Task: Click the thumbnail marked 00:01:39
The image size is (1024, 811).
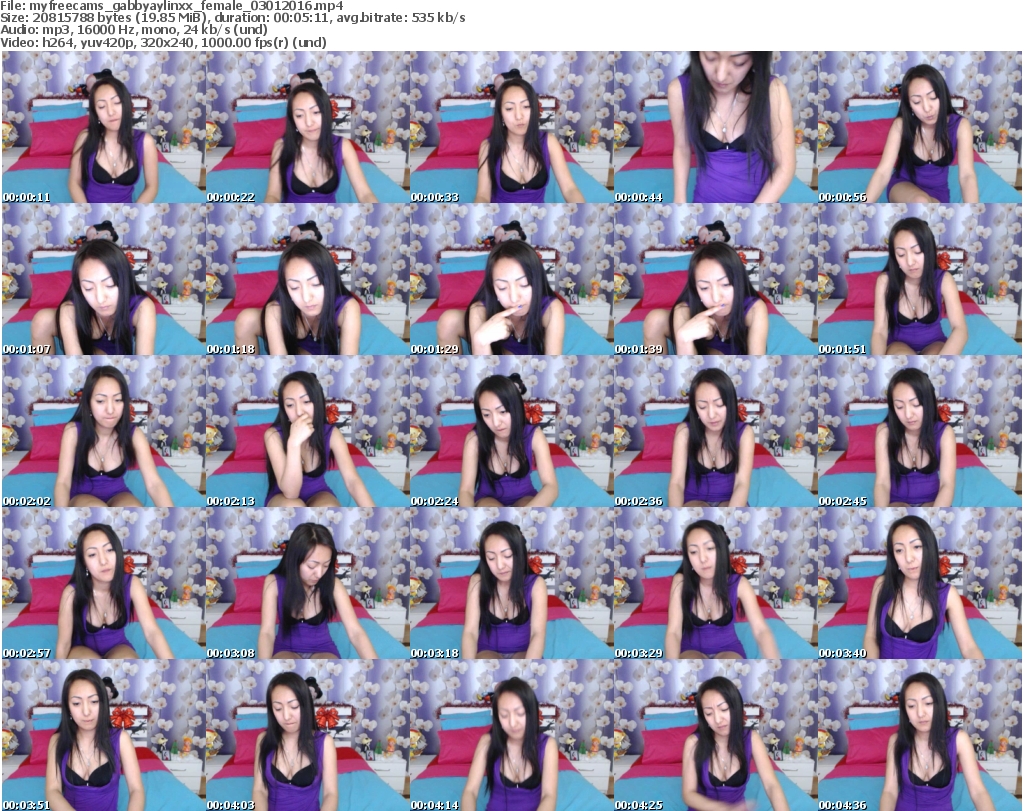Action: 715,279
